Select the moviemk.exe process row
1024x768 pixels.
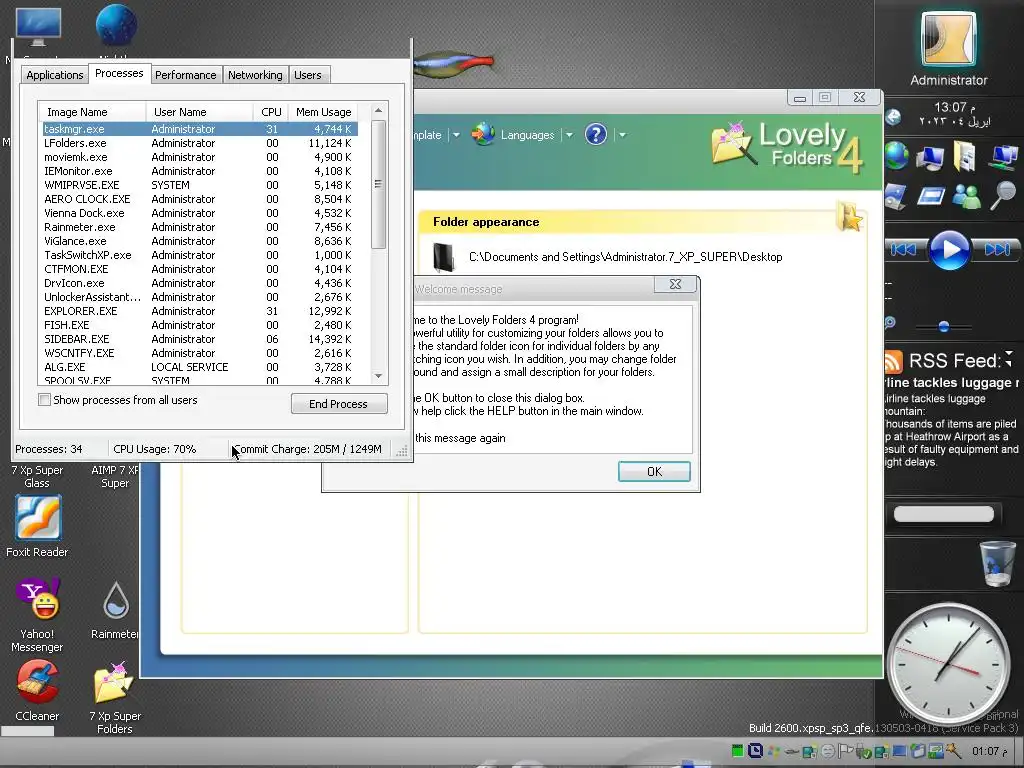click(200, 157)
